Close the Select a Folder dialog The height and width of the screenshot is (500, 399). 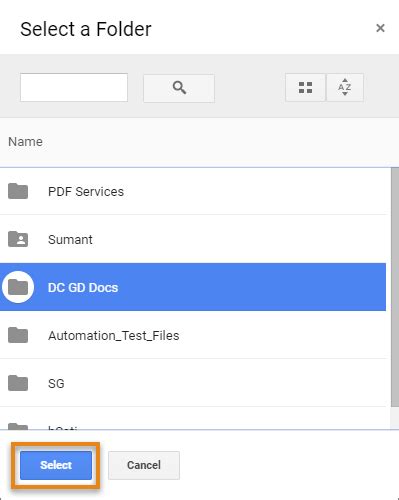tap(380, 28)
